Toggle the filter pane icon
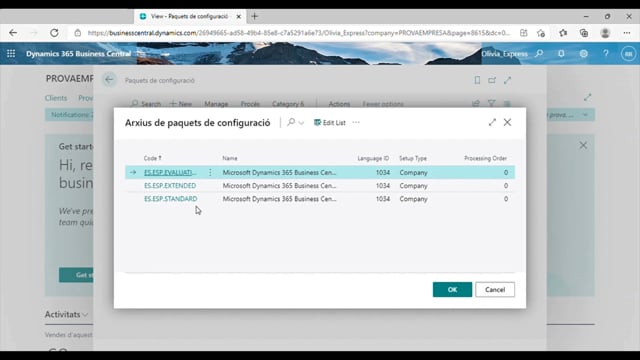This screenshot has height=360, width=640. pyautogui.click(x=491, y=104)
